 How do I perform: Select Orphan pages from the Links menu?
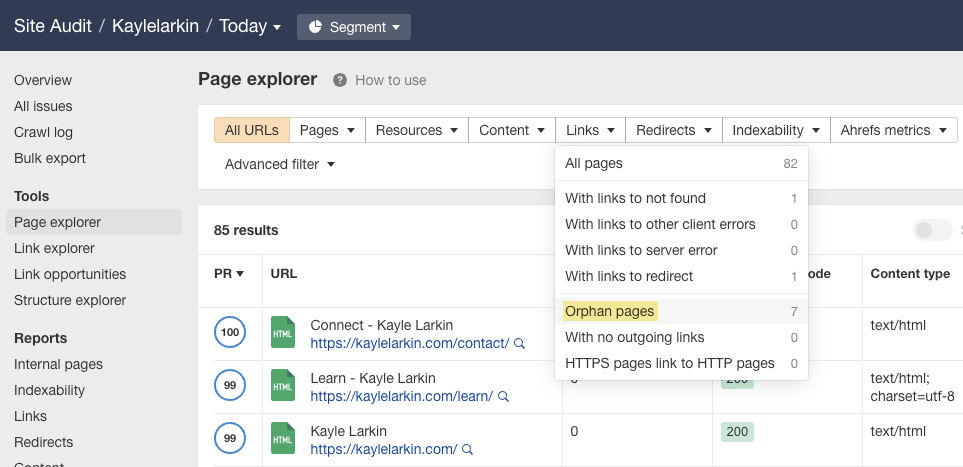pyautogui.click(x=610, y=311)
